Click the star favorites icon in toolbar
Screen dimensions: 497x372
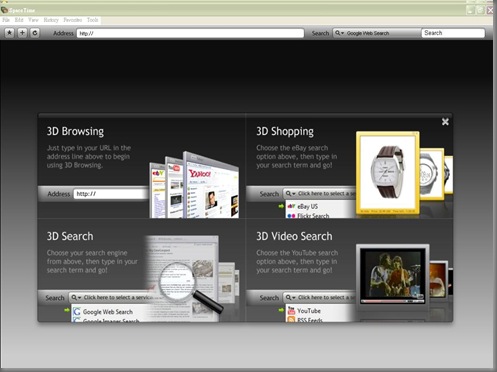[x=10, y=33]
